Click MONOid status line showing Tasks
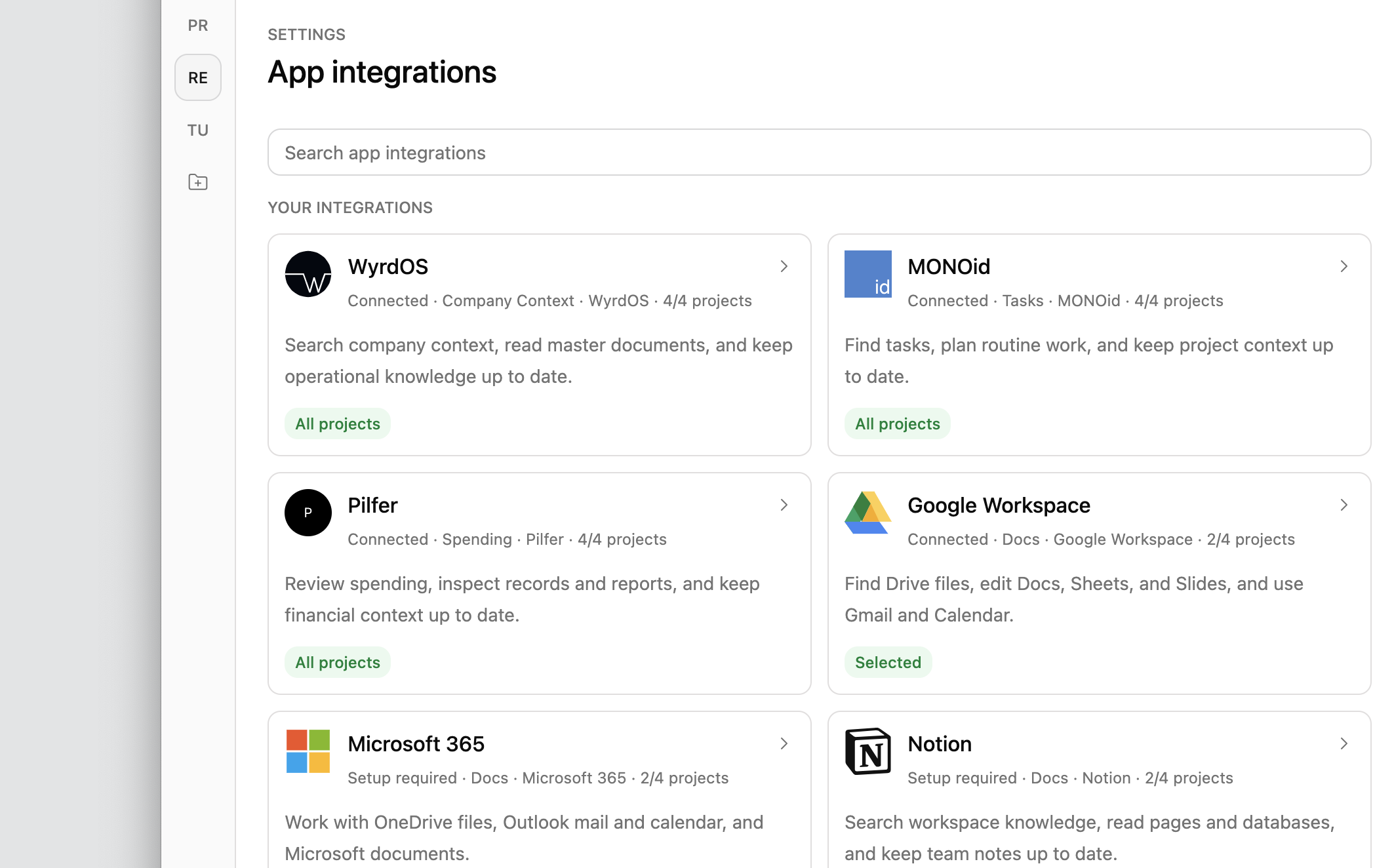 pos(1065,300)
